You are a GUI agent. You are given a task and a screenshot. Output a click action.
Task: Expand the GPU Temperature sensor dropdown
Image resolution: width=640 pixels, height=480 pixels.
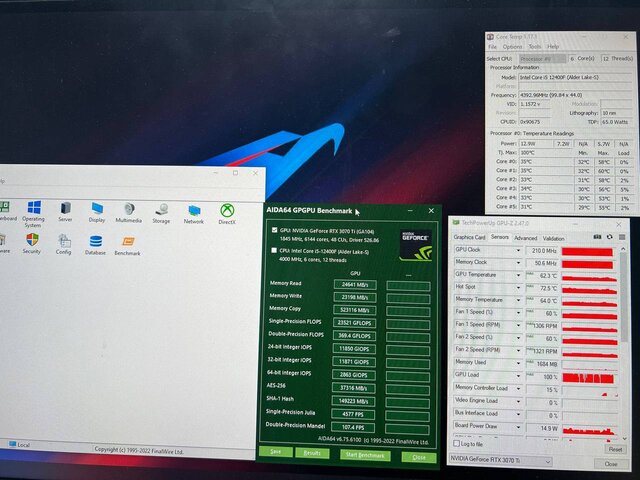(x=519, y=275)
